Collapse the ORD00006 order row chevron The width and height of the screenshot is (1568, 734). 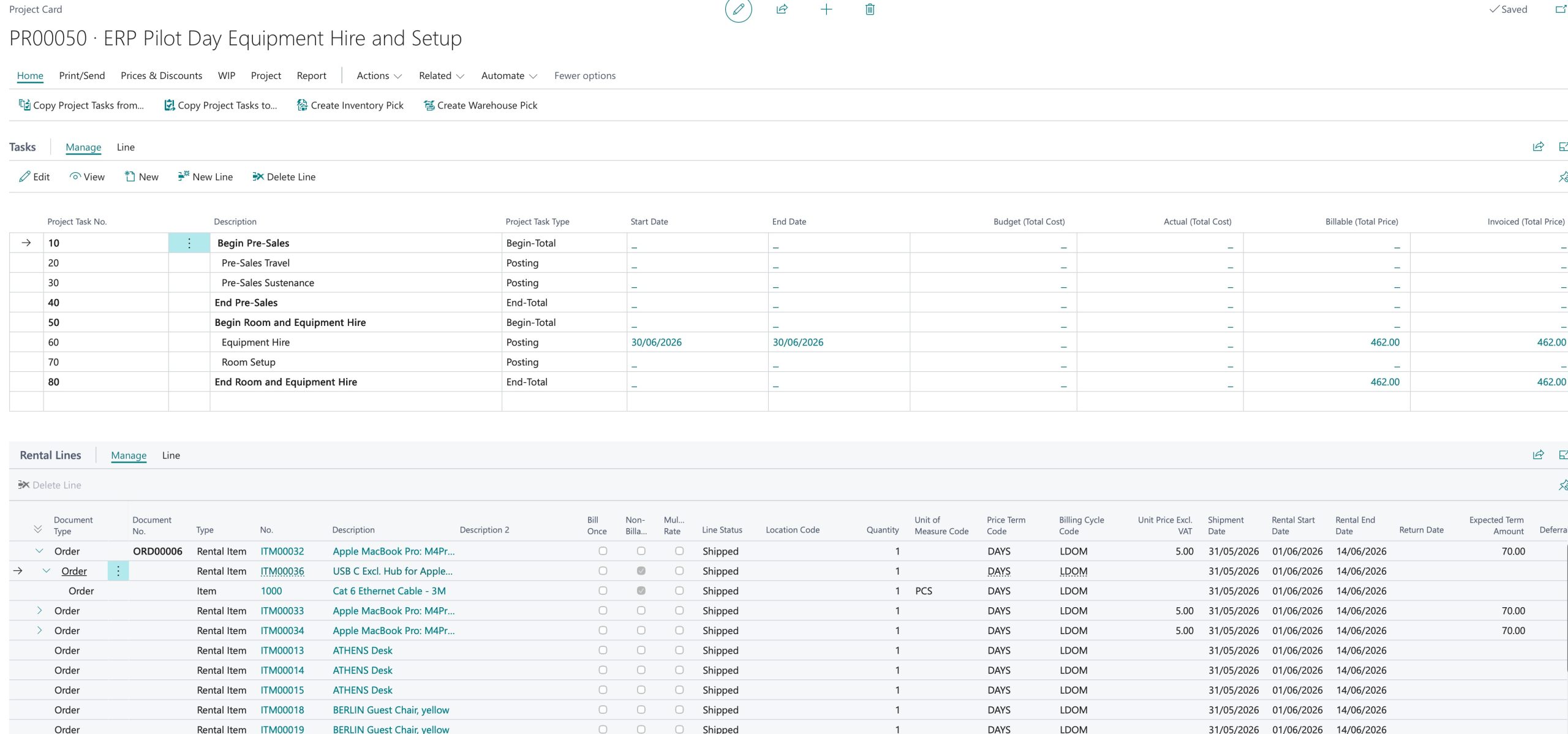39,551
